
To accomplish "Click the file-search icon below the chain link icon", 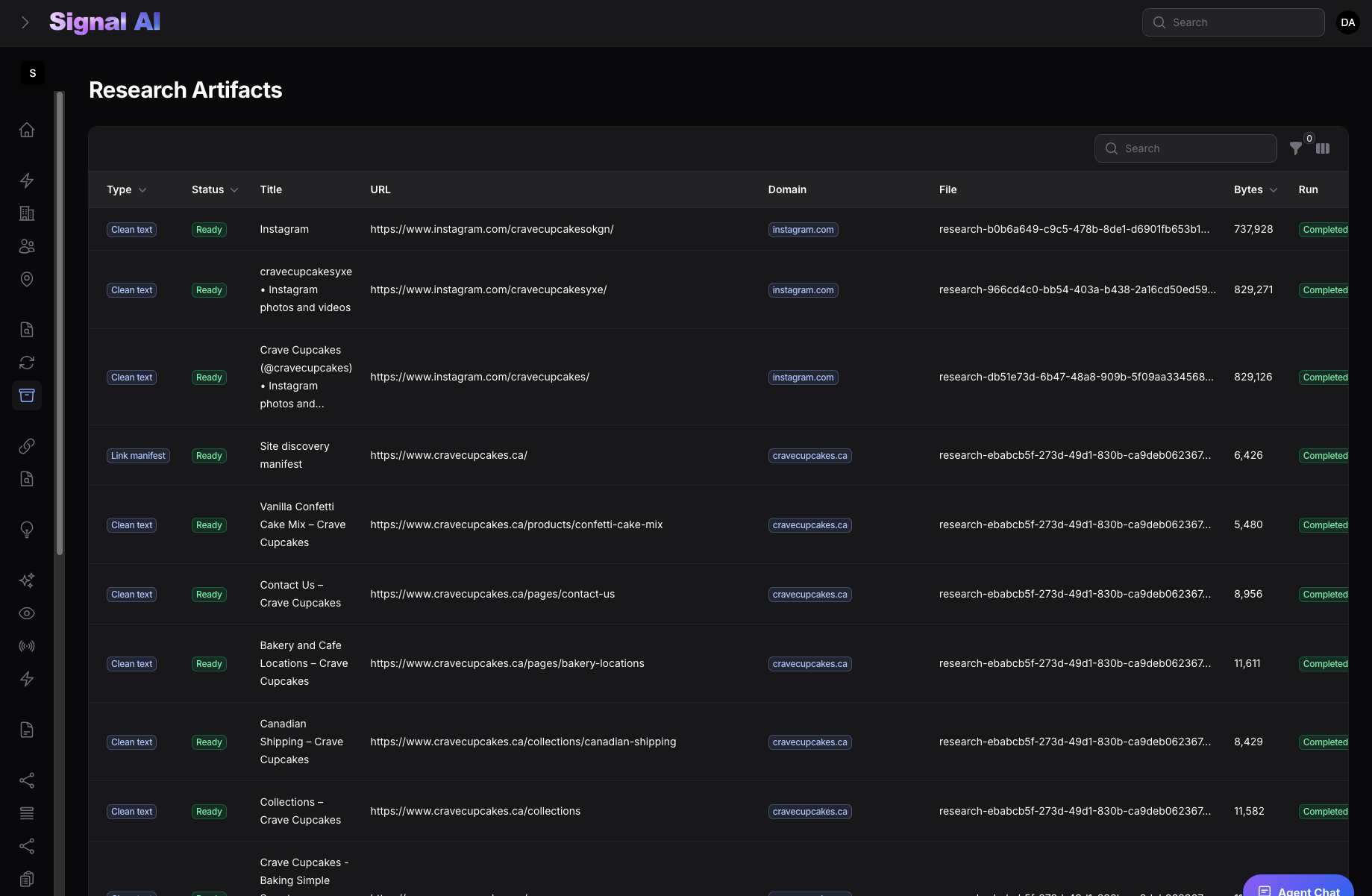I will point(27,479).
